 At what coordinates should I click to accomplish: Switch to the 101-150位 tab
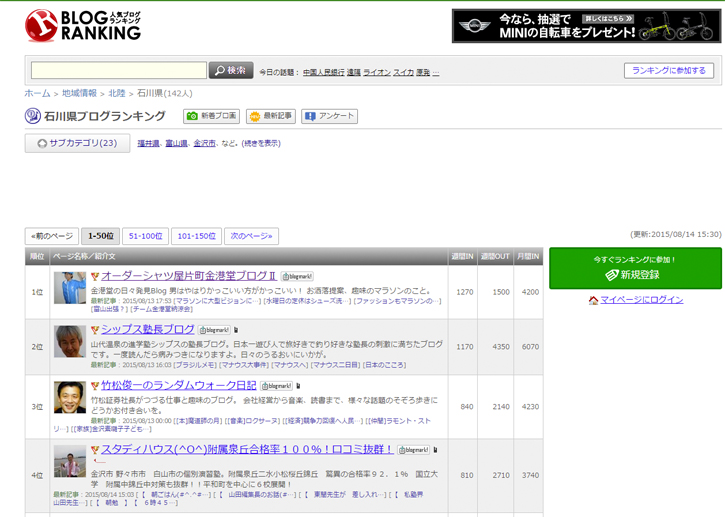(x=197, y=236)
